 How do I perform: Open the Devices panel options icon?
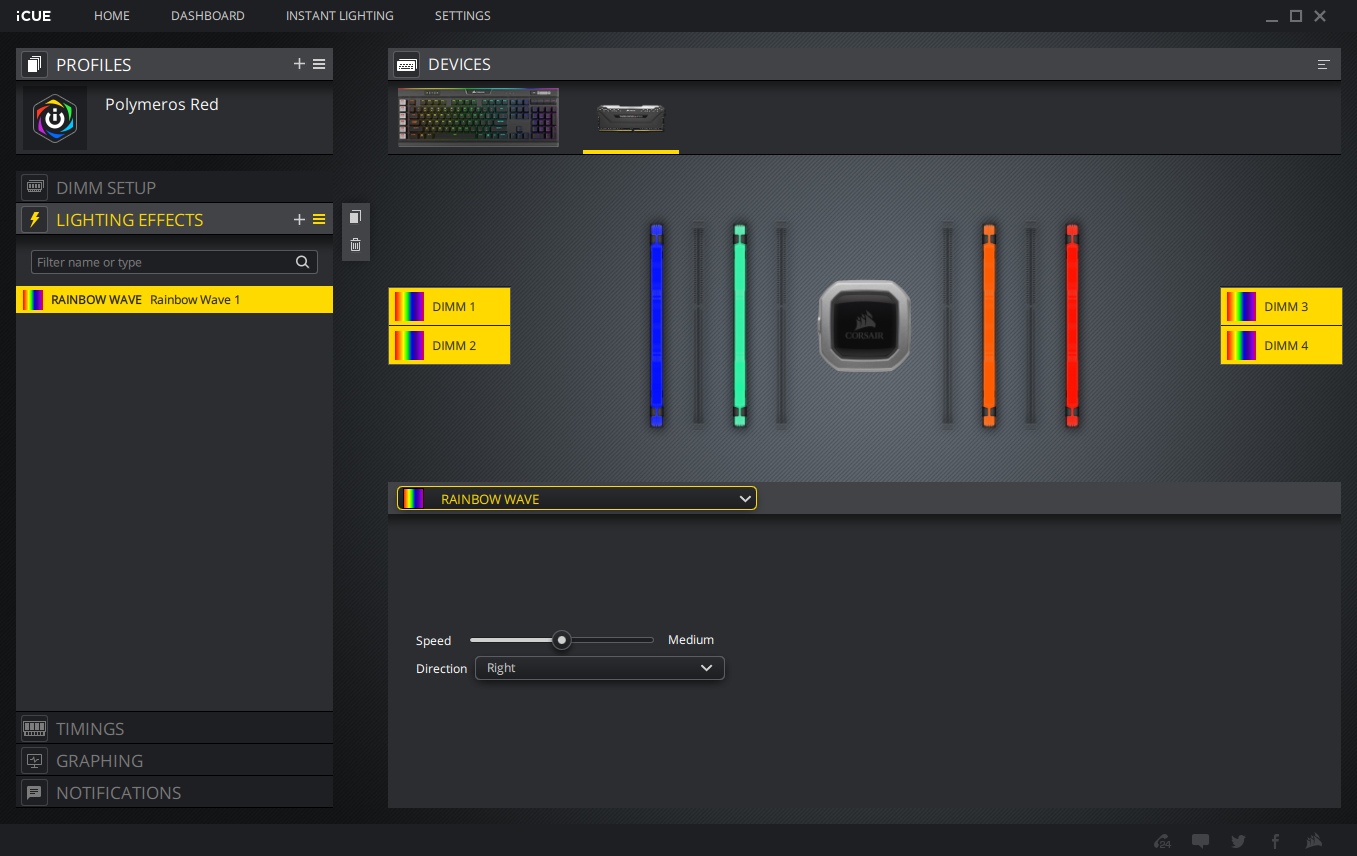pos(1323,65)
